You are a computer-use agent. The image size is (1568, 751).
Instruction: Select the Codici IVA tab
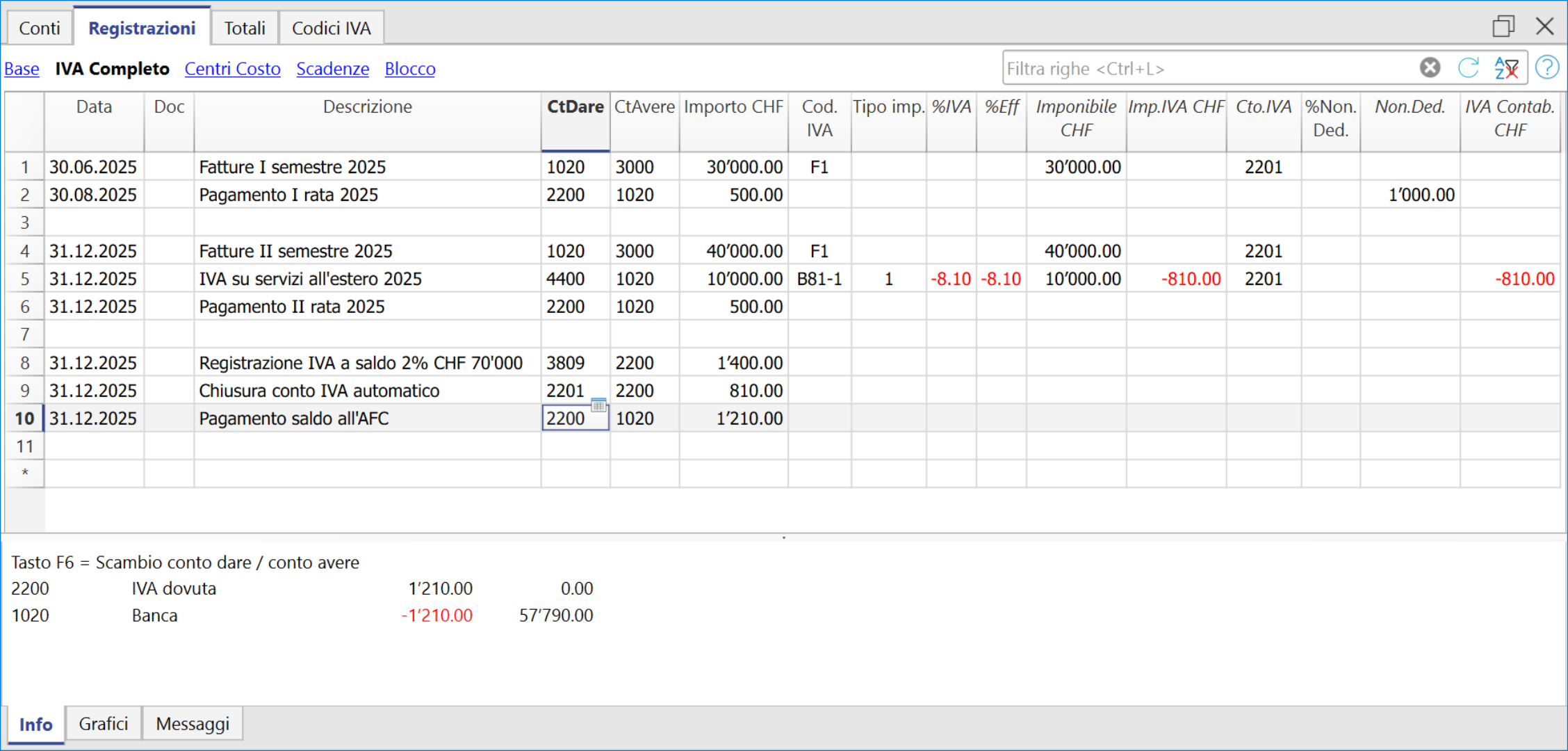pos(331,28)
